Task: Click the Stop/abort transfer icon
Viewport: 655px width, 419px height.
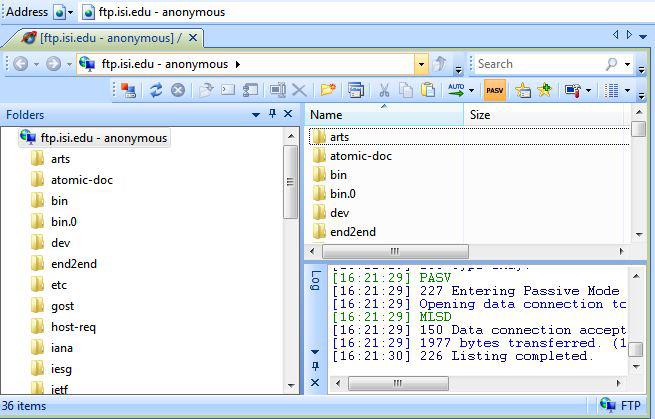Action: point(178,90)
